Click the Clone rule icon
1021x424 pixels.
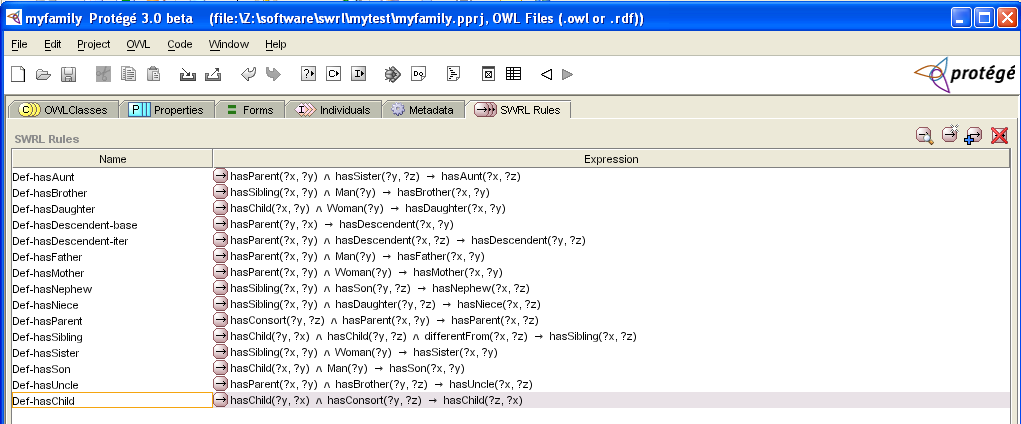click(973, 136)
